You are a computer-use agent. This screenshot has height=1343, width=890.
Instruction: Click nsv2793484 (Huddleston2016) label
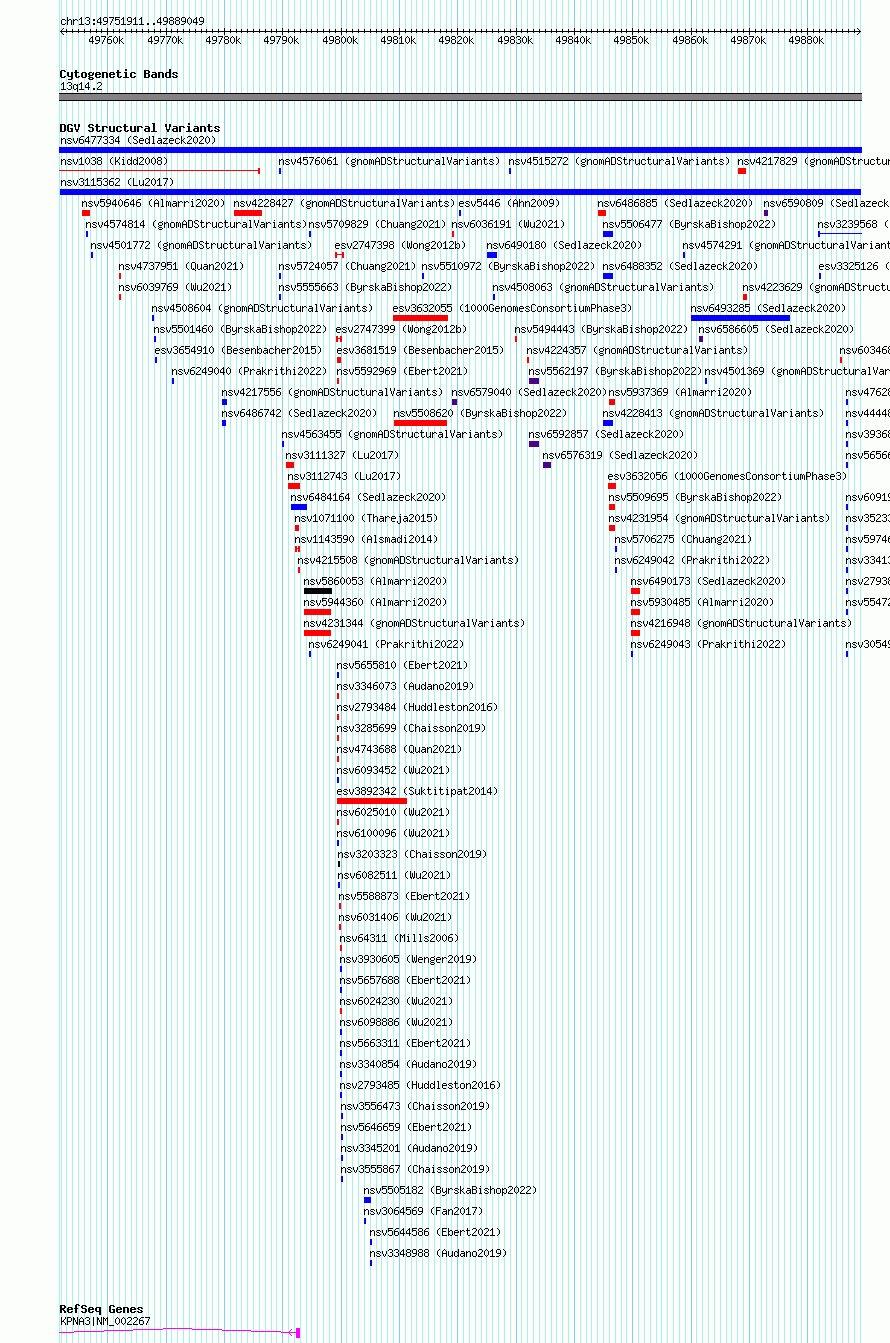417,707
